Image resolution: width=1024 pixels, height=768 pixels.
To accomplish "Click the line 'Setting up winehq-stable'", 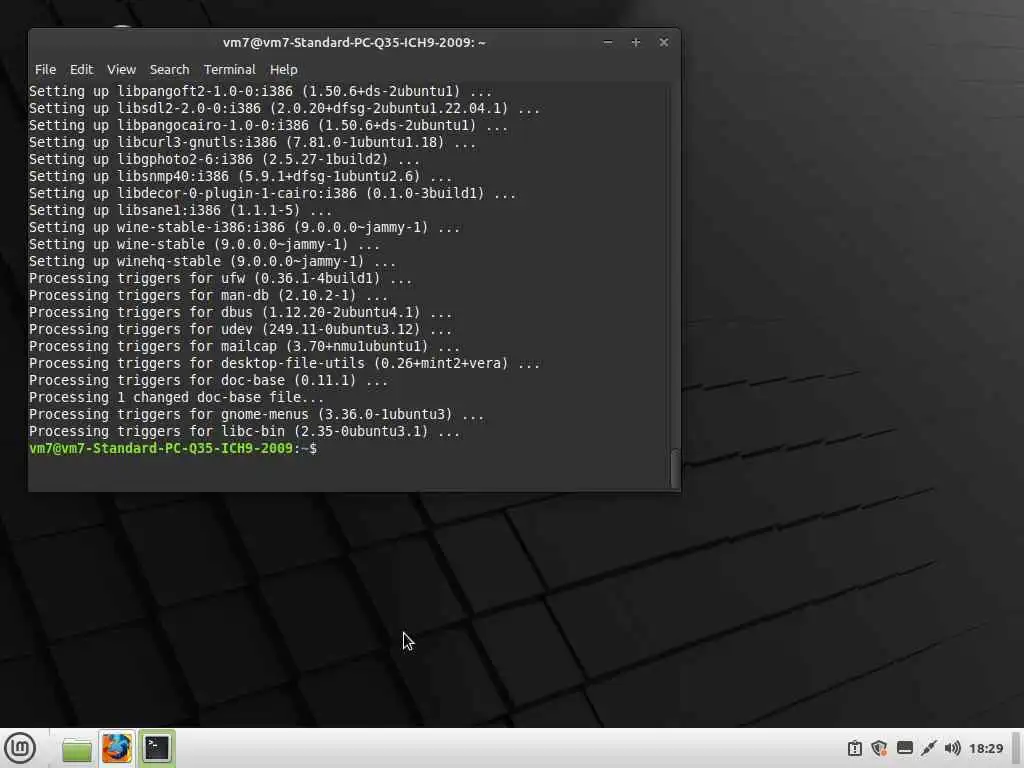I will coord(212,261).
